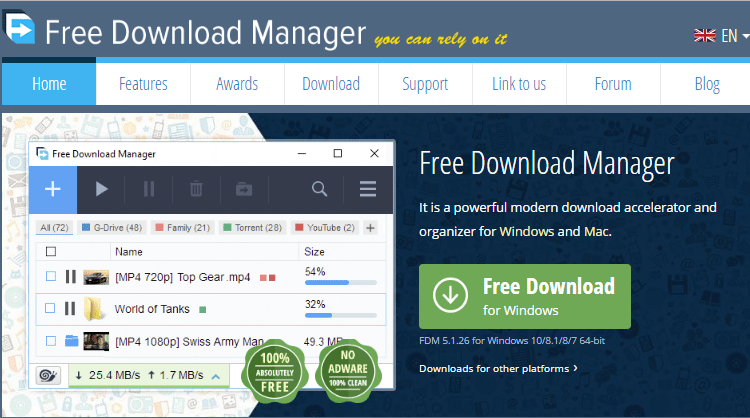
Task: Click the Name column header
Action: click(129, 252)
